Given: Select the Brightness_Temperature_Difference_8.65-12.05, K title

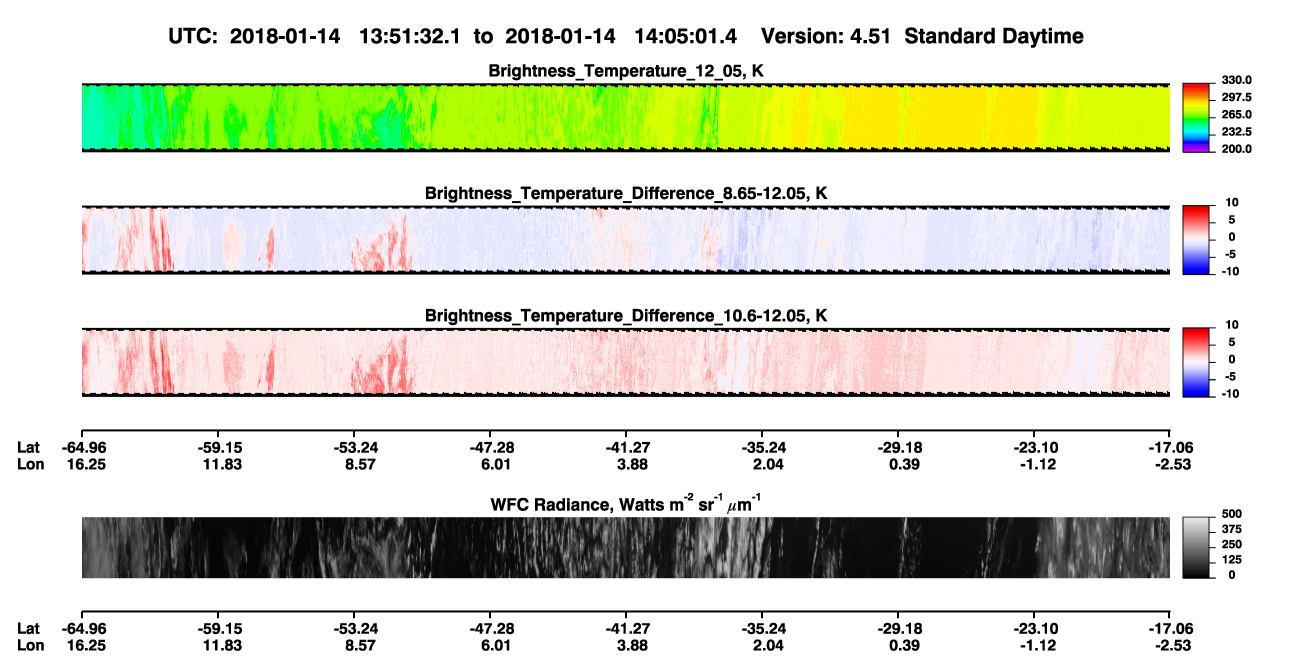Looking at the screenshot, I should [626, 193].
